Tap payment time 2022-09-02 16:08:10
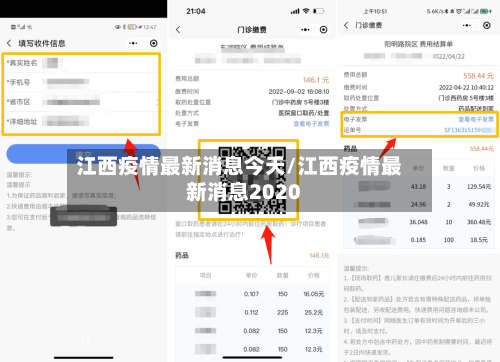This screenshot has height=362, width=500. 299,91
